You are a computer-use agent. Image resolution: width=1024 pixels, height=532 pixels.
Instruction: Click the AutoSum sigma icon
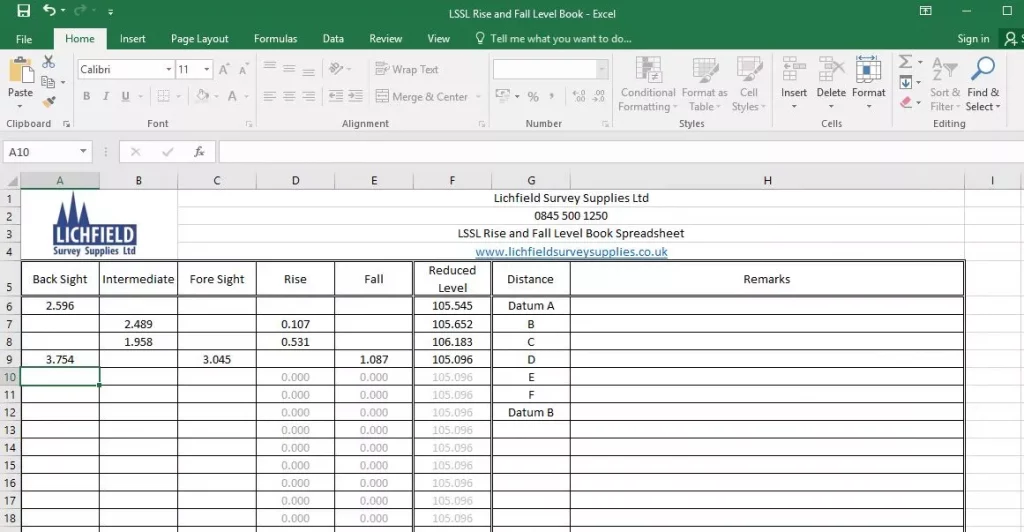905,61
